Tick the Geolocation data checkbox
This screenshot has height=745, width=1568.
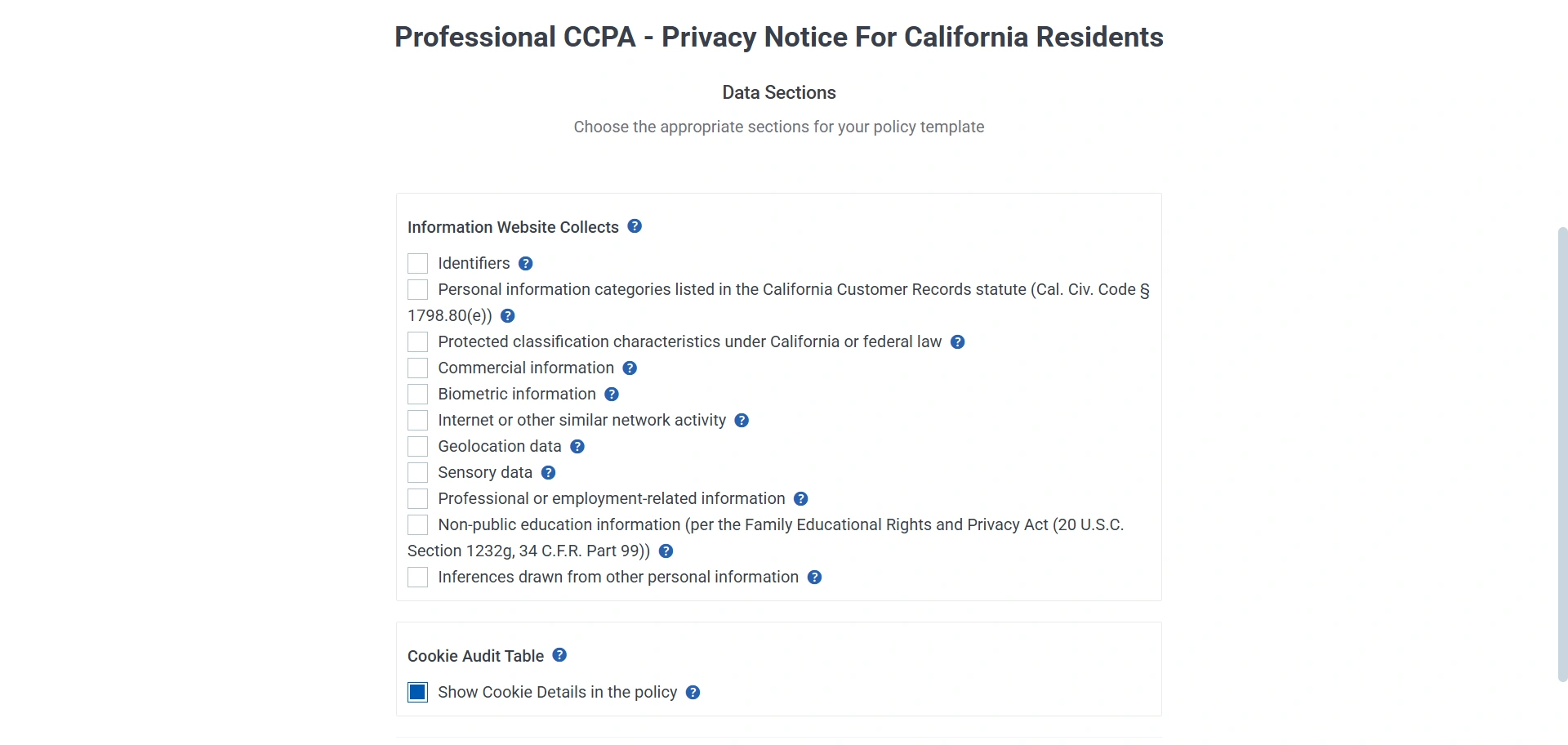pyautogui.click(x=417, y=446)
